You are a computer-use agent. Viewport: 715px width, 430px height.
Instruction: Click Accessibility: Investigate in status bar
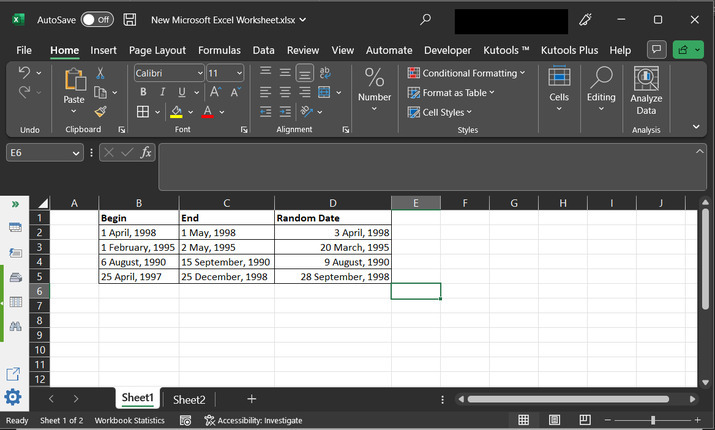[x=253, y=421]
